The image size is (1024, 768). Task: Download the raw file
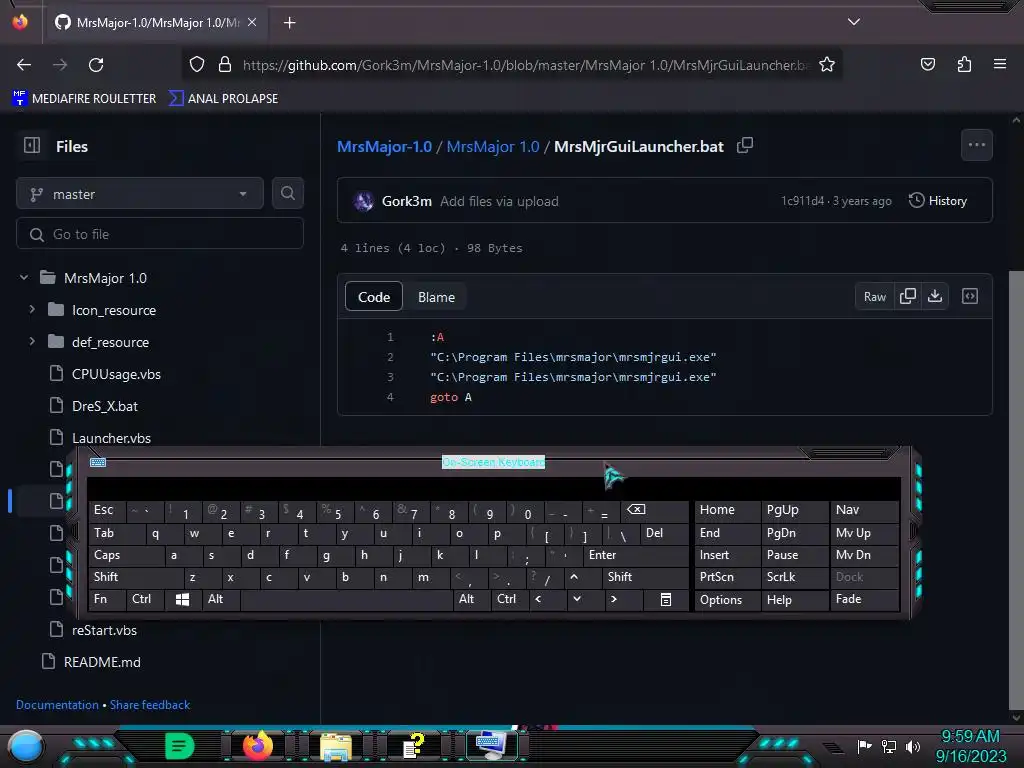(935, 296)
